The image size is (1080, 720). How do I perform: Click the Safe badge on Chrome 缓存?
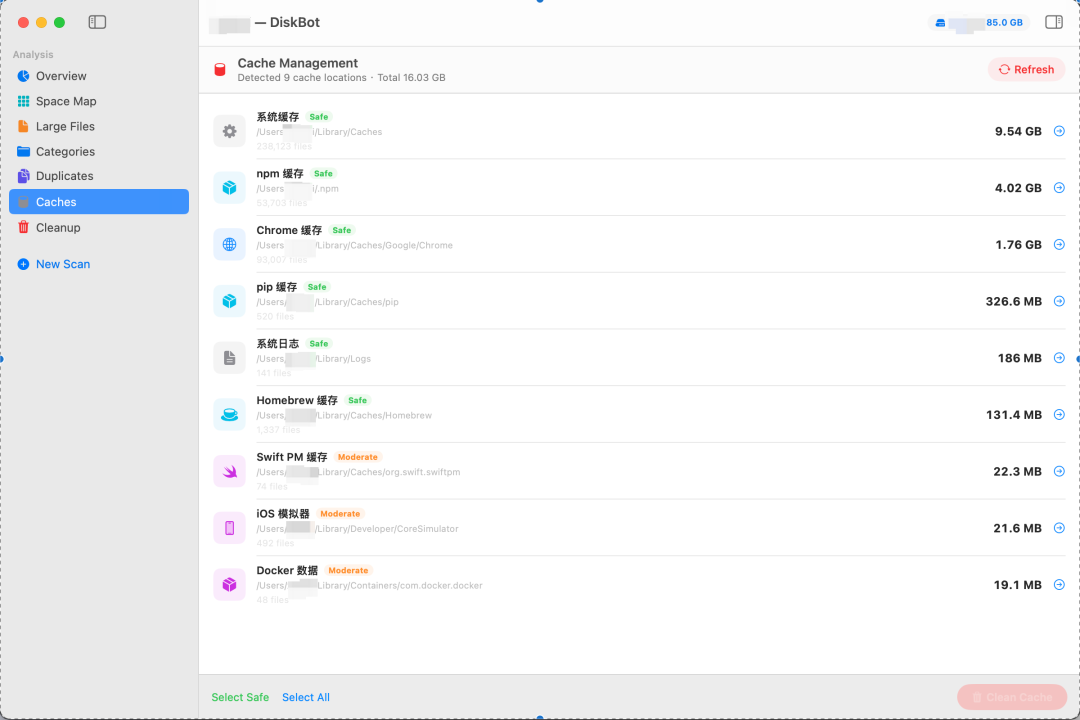pyautogui.click(x=342, y=230)
